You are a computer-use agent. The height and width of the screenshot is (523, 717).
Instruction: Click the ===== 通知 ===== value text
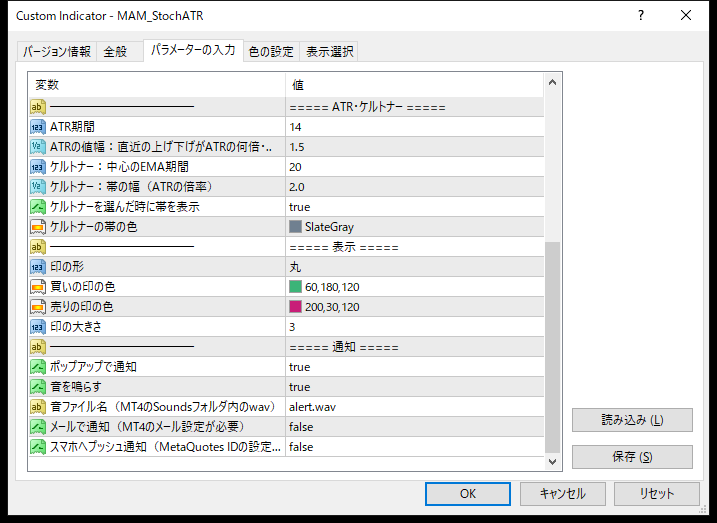tap(344, 347)
